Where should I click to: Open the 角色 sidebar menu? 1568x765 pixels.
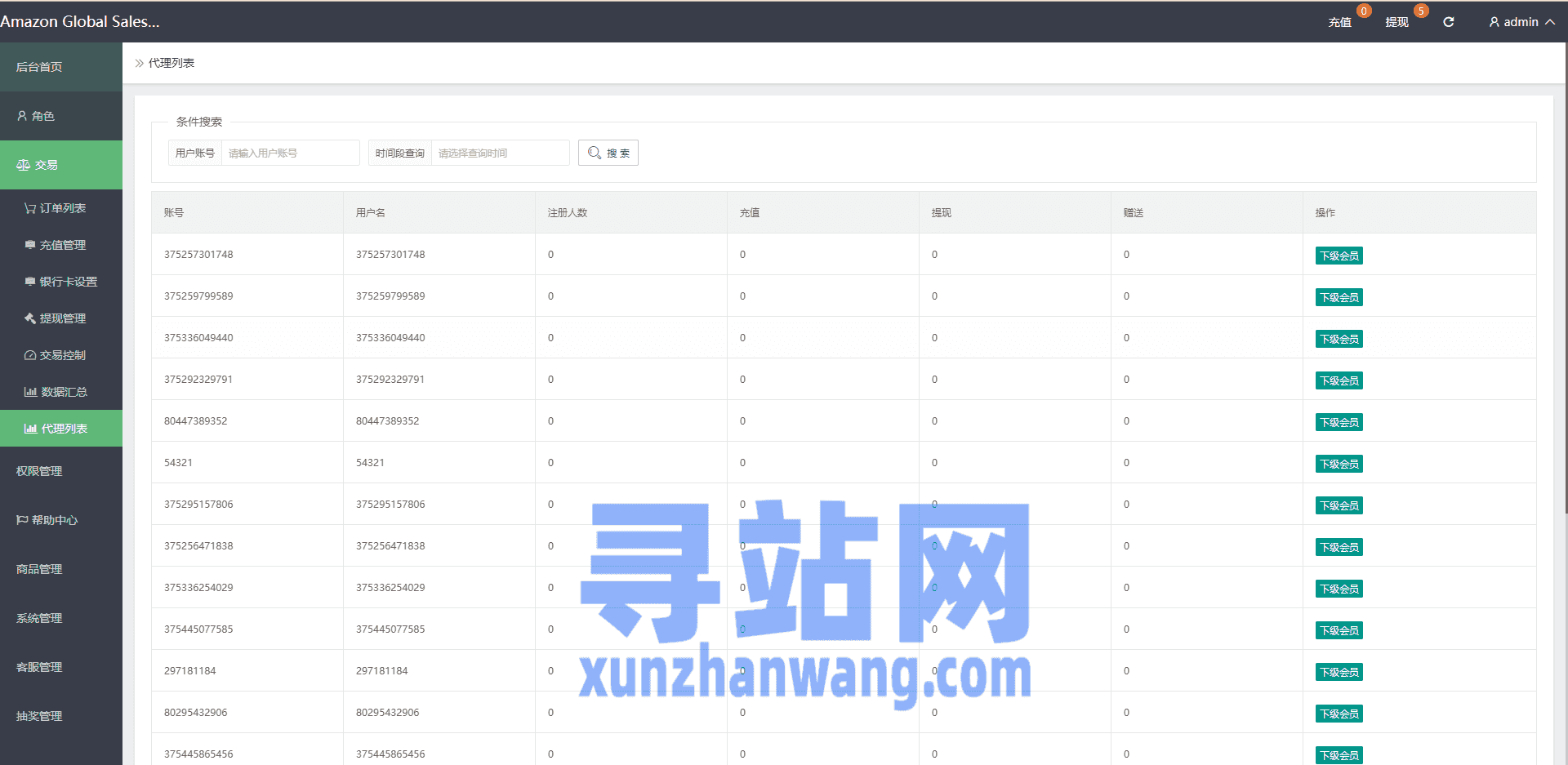(x=61, y=116)
